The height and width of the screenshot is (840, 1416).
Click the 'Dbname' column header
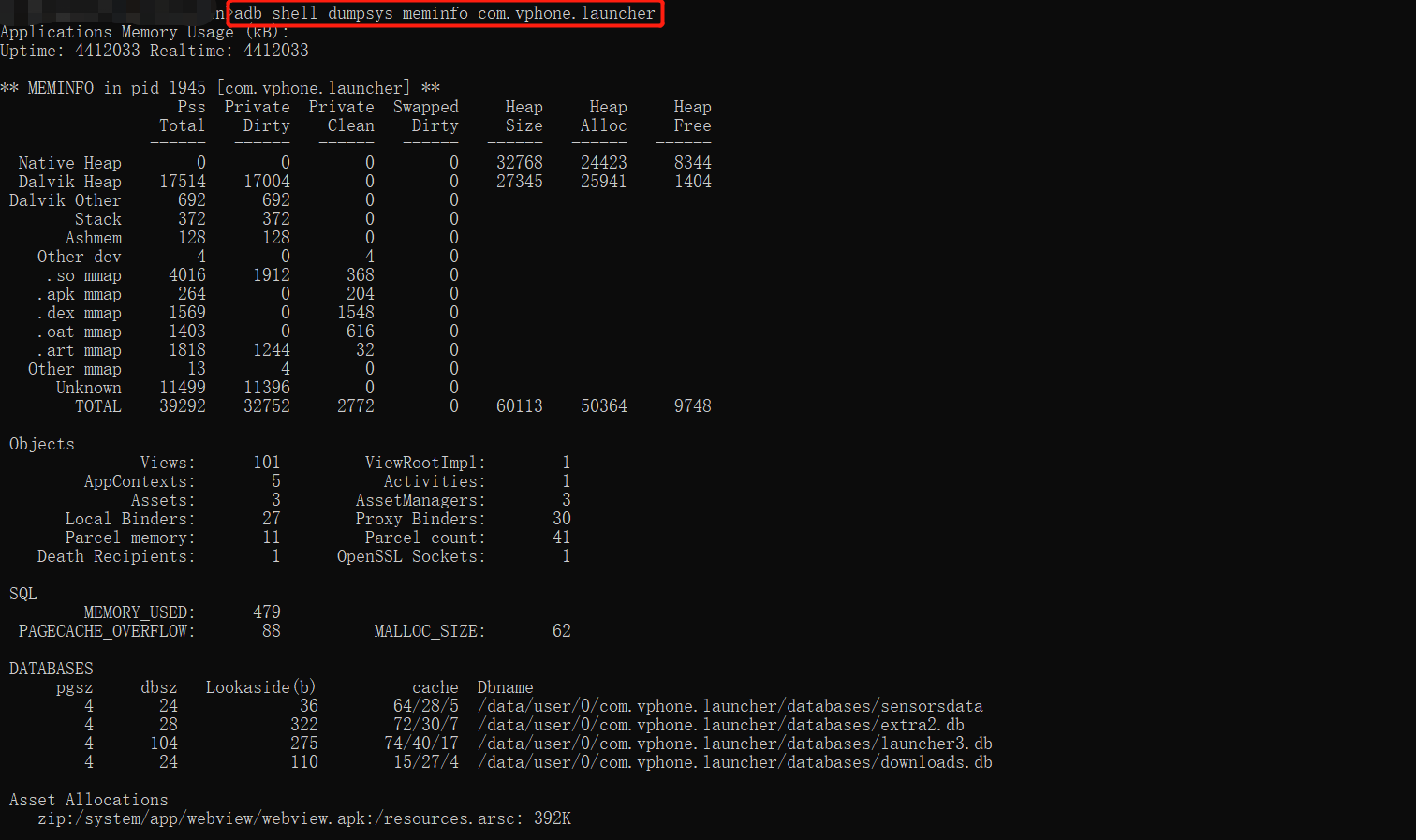(x=506, y=687)
